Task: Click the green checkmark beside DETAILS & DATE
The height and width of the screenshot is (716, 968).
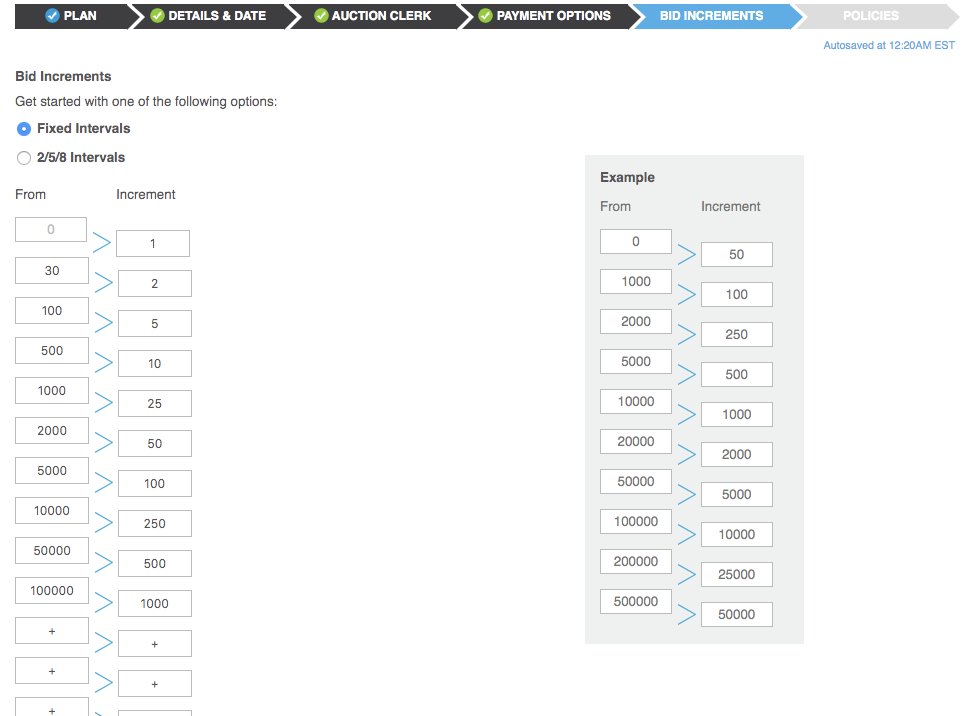Action: click(157, 15)
